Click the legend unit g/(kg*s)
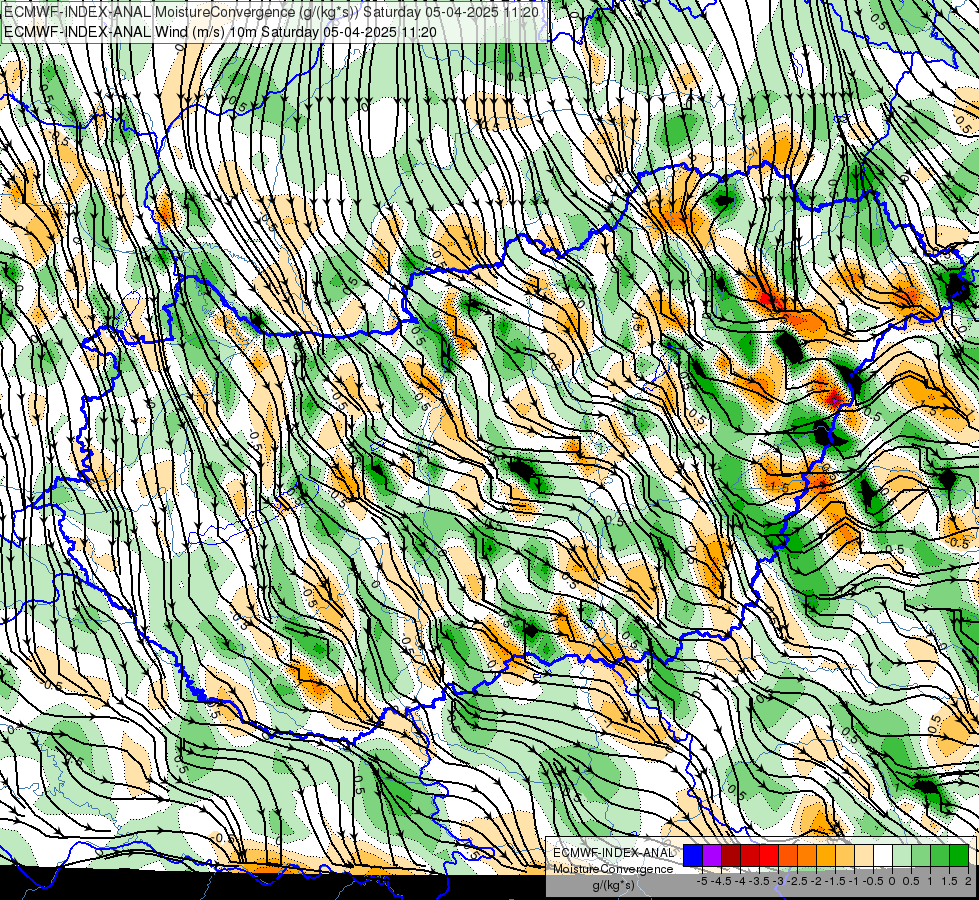 [x=614, y=885]
